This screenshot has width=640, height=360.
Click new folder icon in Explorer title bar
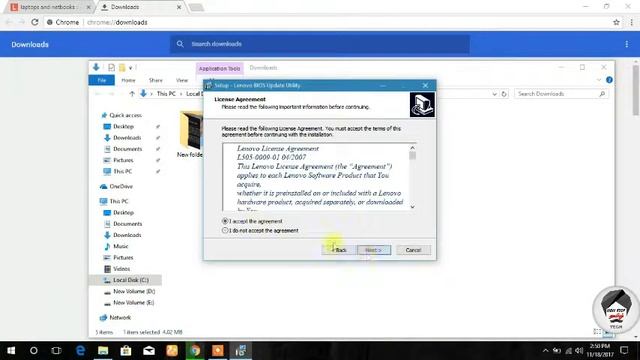[x=122, y=68]
